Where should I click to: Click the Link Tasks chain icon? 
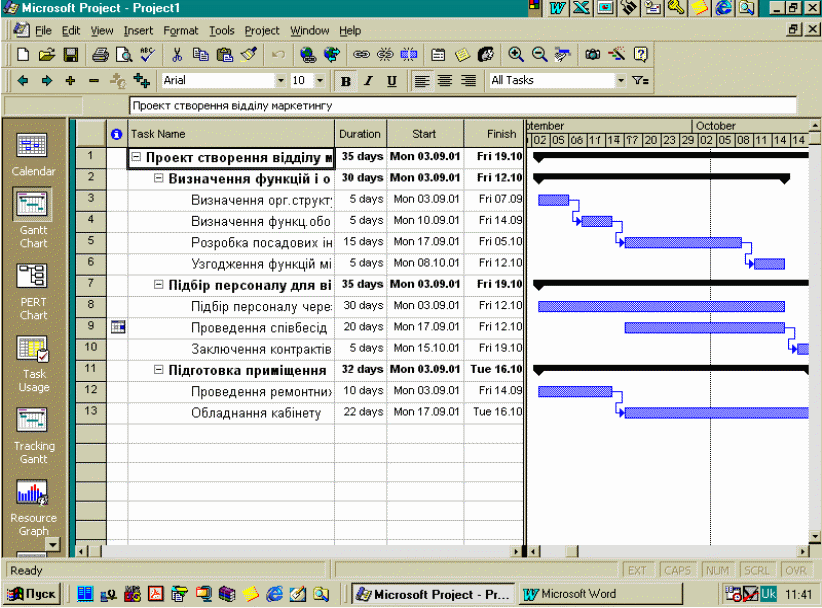[361, 55]
